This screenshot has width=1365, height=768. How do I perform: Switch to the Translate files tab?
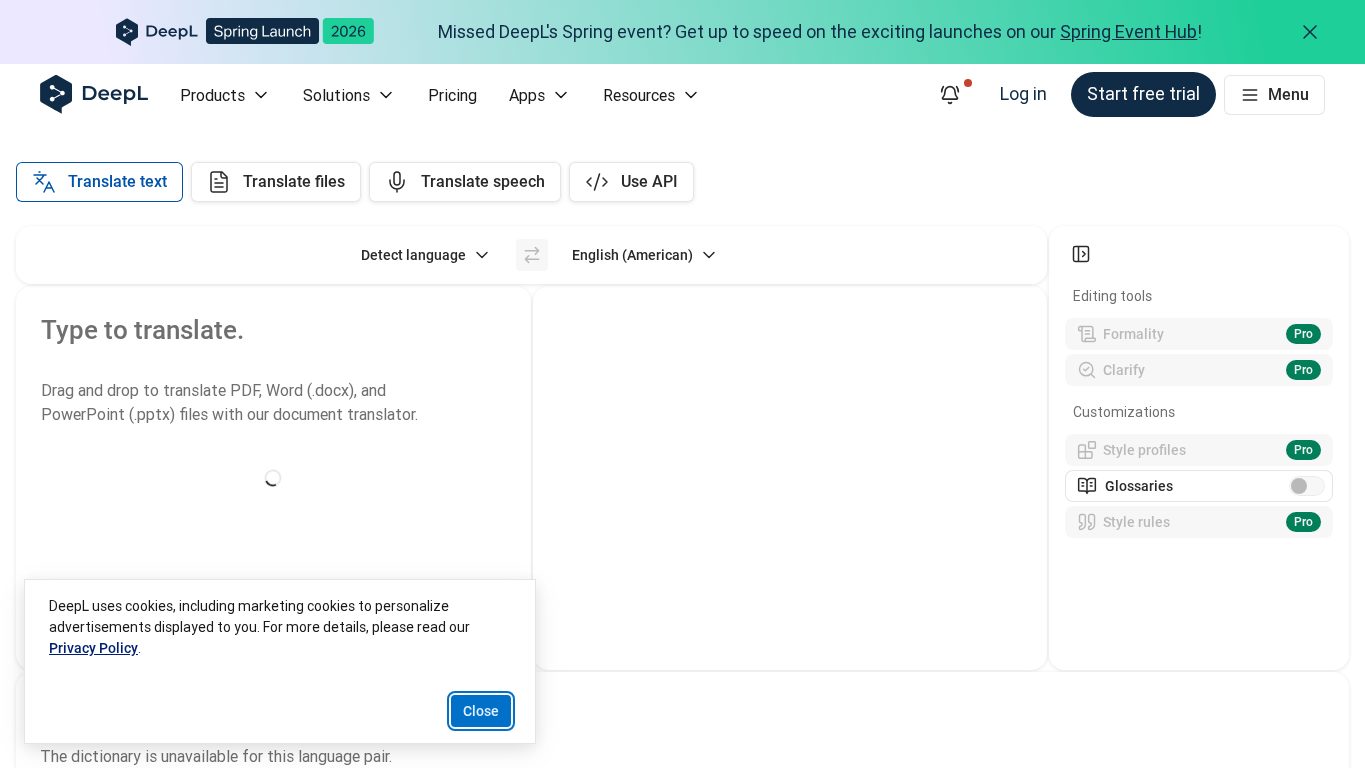tap(276, 182)
